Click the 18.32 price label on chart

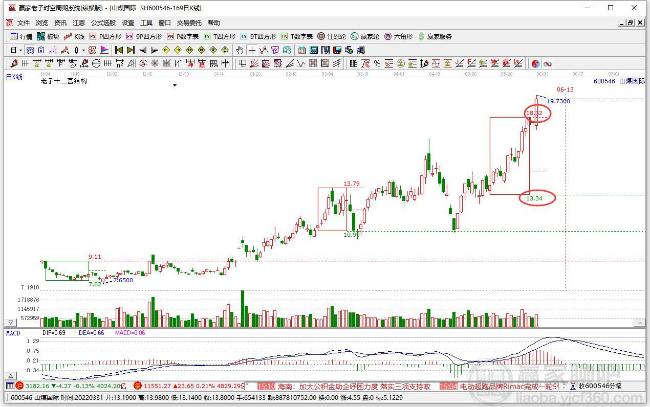pos(534,113)
